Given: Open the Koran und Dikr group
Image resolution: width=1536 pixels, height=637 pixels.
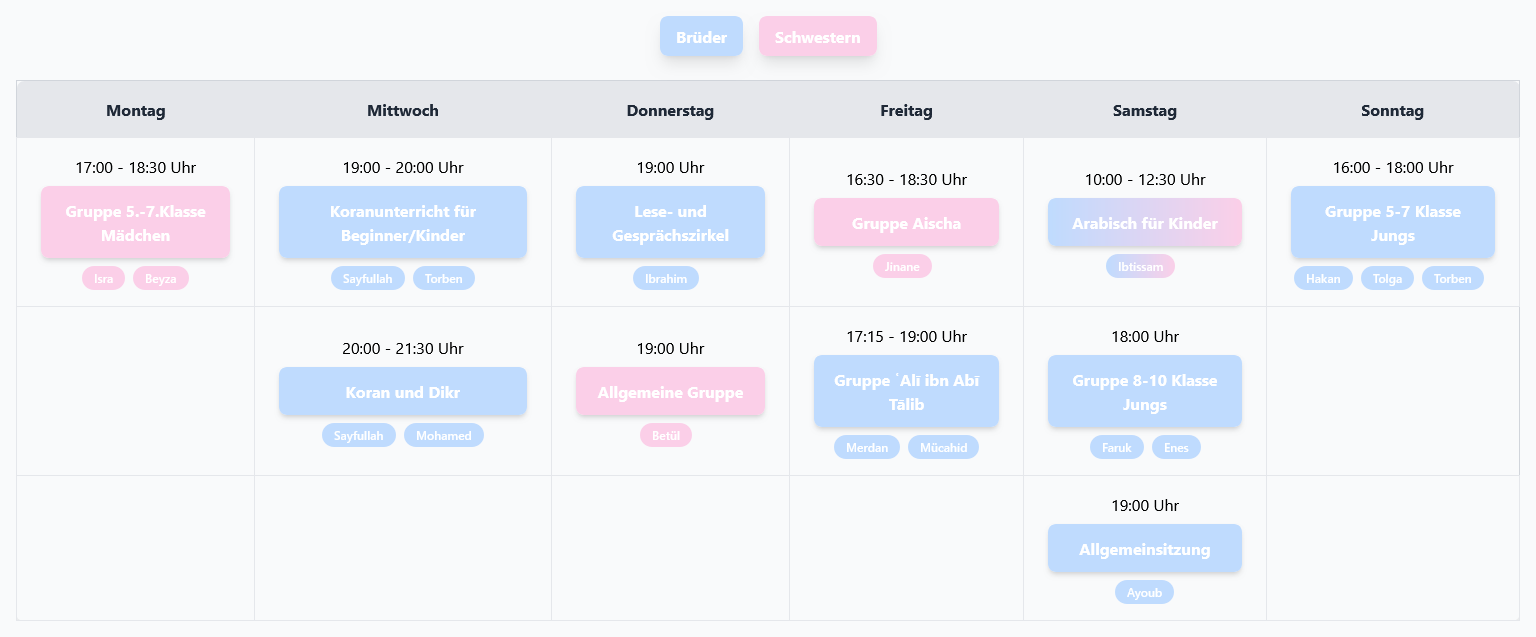Looking at the screenshot, I should (403, 392).
